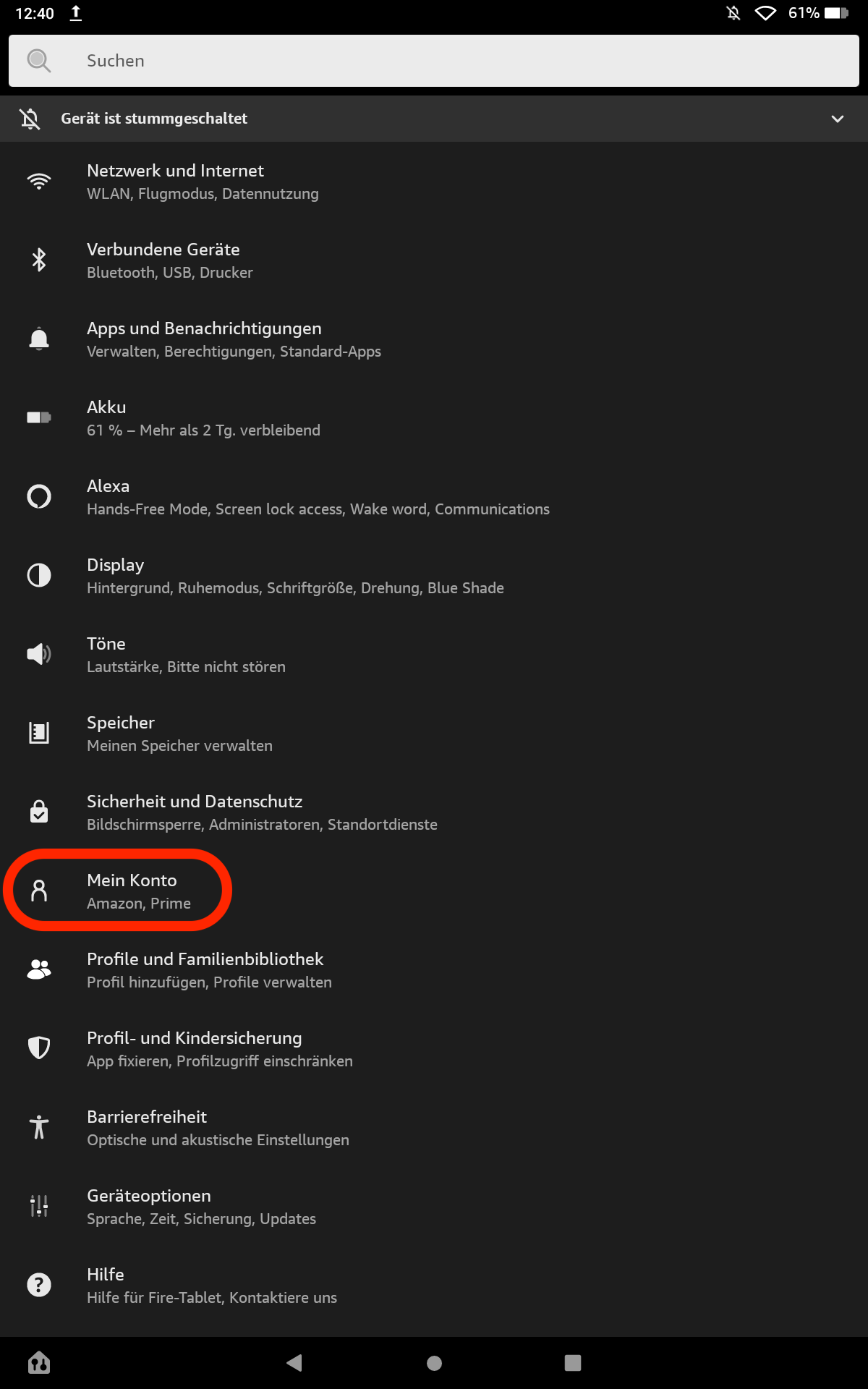Open Speicher storage settings
The image size is (868, 1389).
click(179, 734)
